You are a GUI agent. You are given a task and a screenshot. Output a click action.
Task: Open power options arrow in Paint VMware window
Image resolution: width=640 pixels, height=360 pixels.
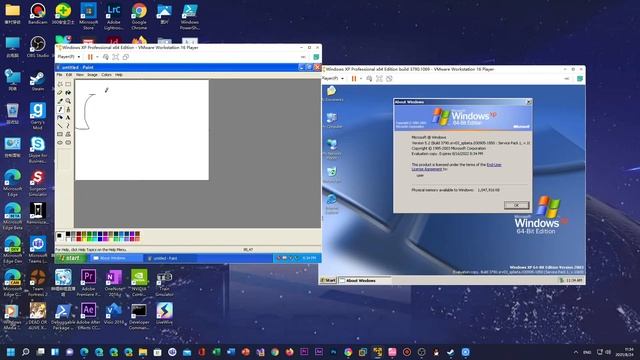tap(97, 57)
